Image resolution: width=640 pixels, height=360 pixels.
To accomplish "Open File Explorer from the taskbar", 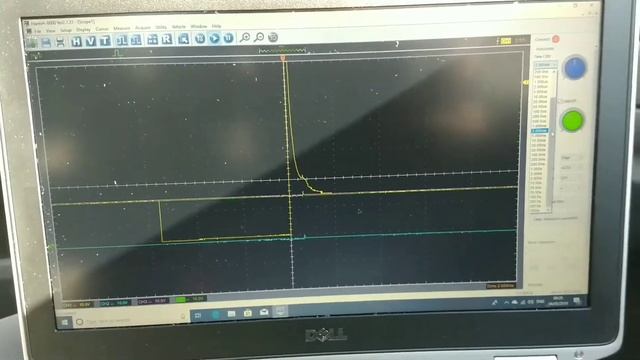I will point(231,314).
